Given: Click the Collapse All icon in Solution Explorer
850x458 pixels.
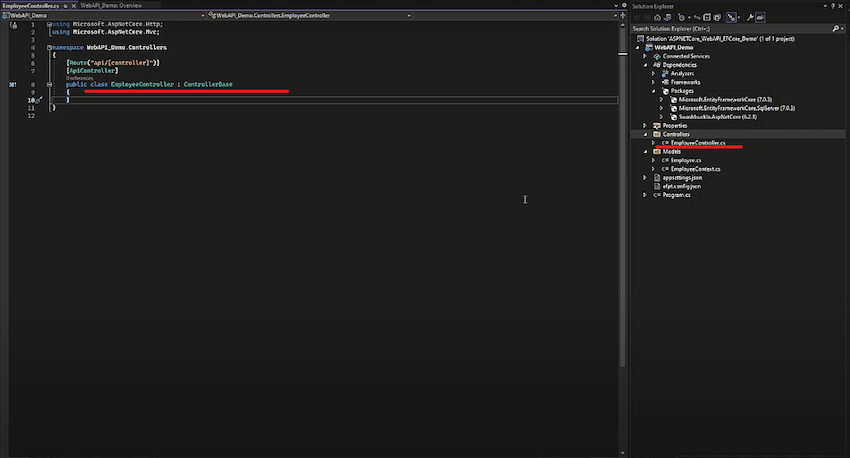Looking at the screenshot, I should click(707, 17).
